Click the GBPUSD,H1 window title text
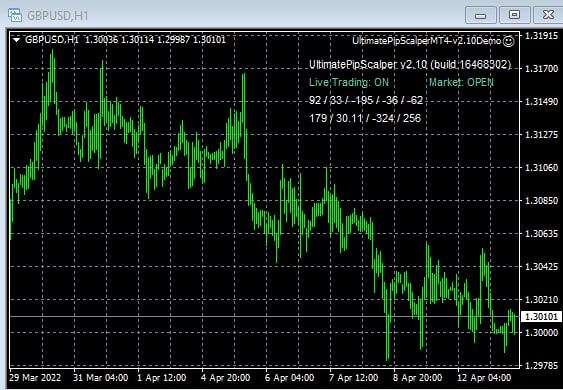 coord(57,16)
